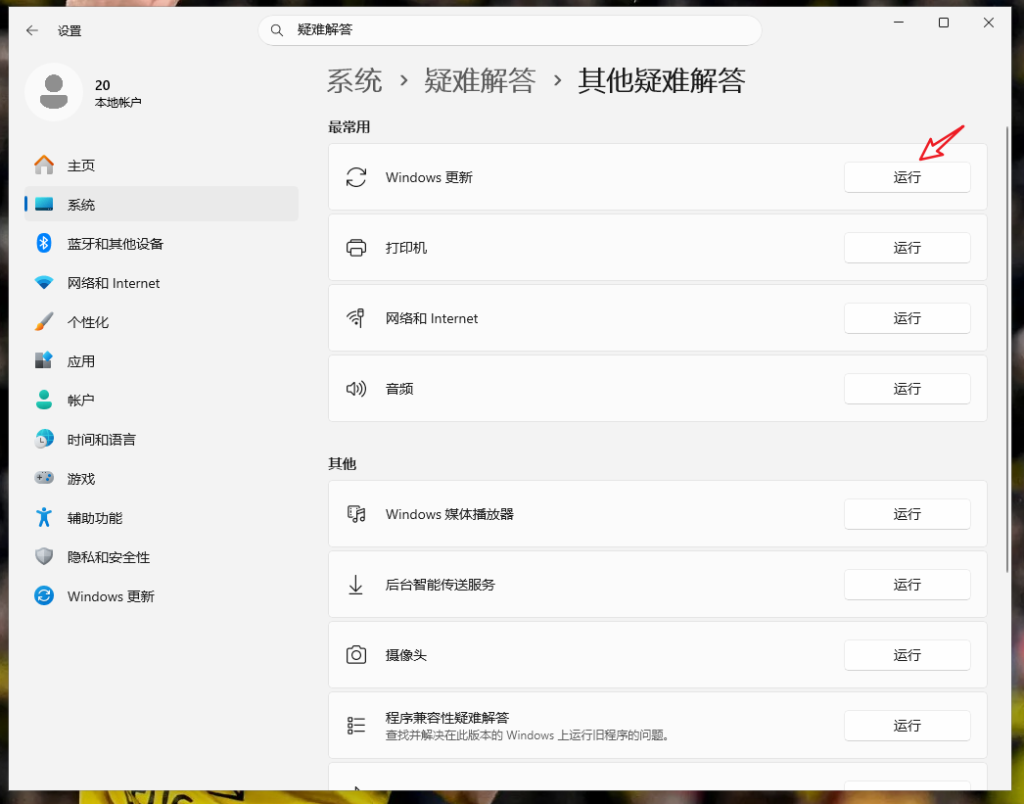Click the sync icon beside Windows 更新 troubleshooter
This screenshot has height=804, width=1024.
tap(356, 177)
